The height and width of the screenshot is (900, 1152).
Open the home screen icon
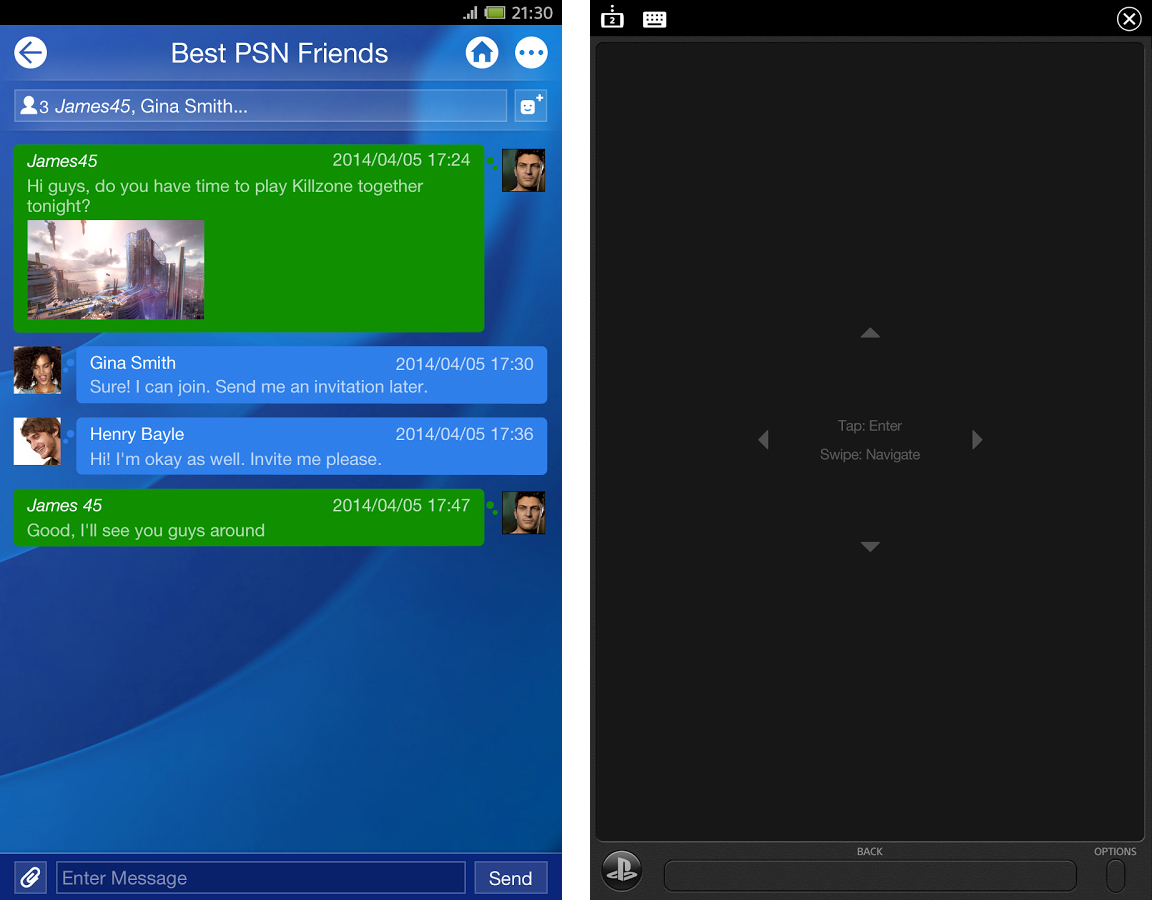pos(482,53)
